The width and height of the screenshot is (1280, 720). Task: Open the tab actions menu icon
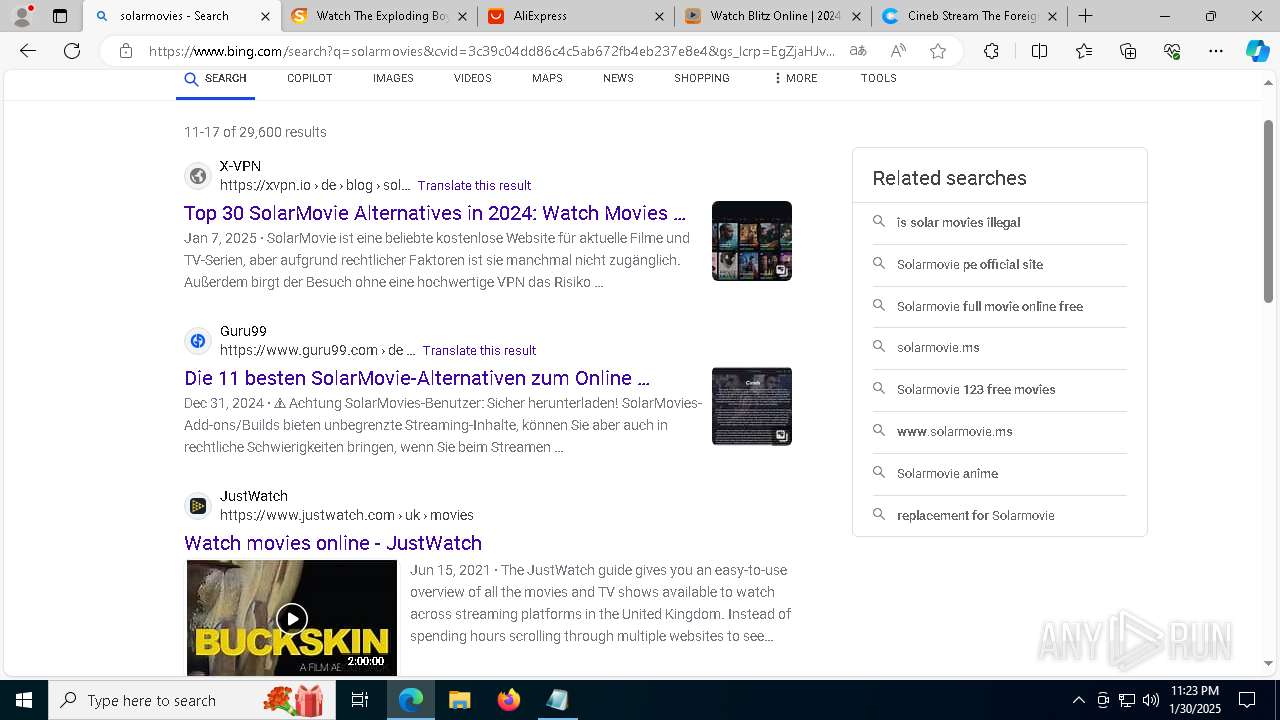pos(60,16)
